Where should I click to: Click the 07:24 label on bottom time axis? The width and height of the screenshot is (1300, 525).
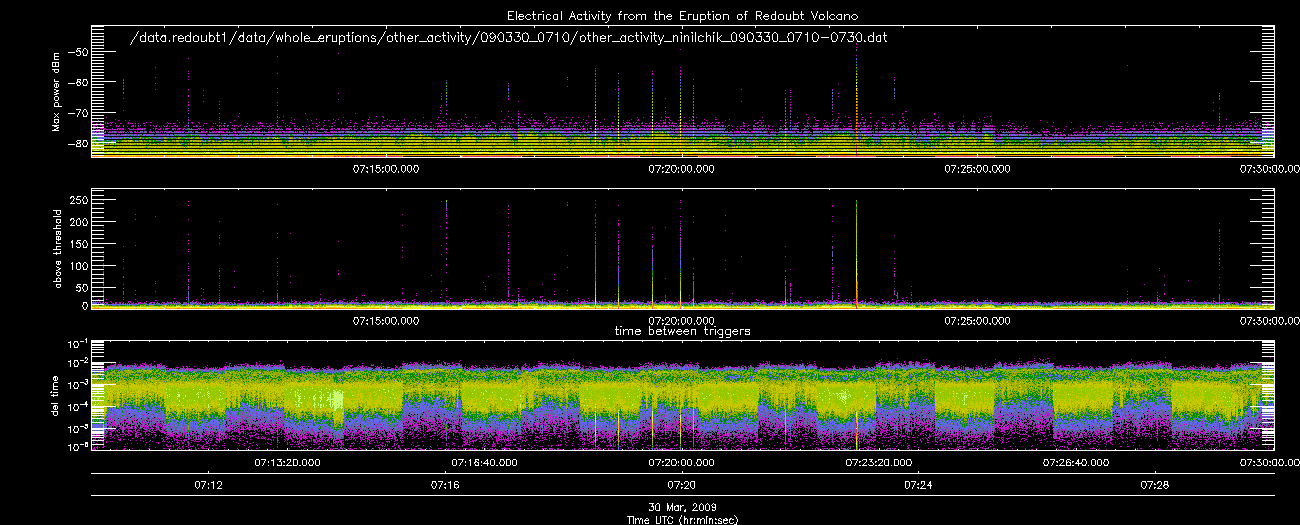pos(918,485)
